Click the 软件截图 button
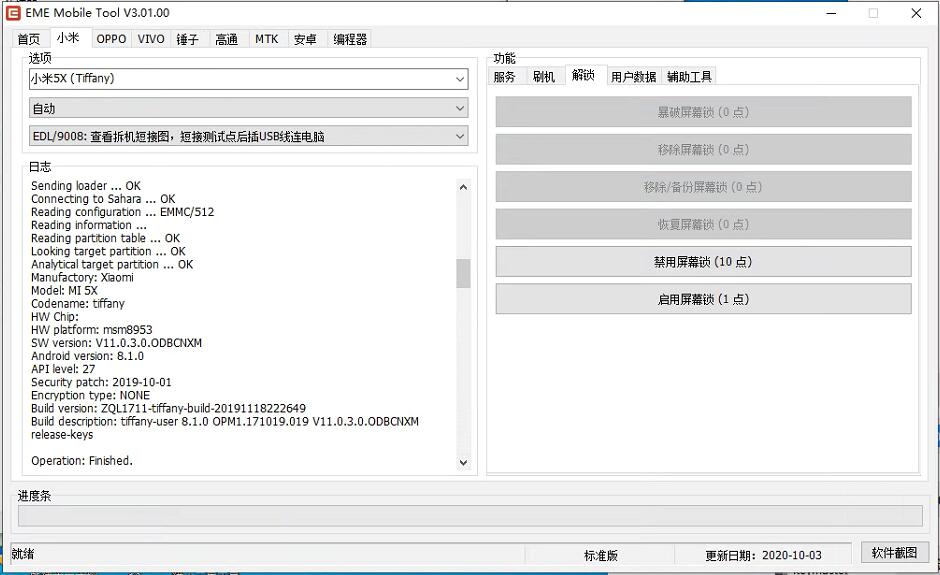Image resolution: width=940 pixels, height=575 pixels. (894, 552)
